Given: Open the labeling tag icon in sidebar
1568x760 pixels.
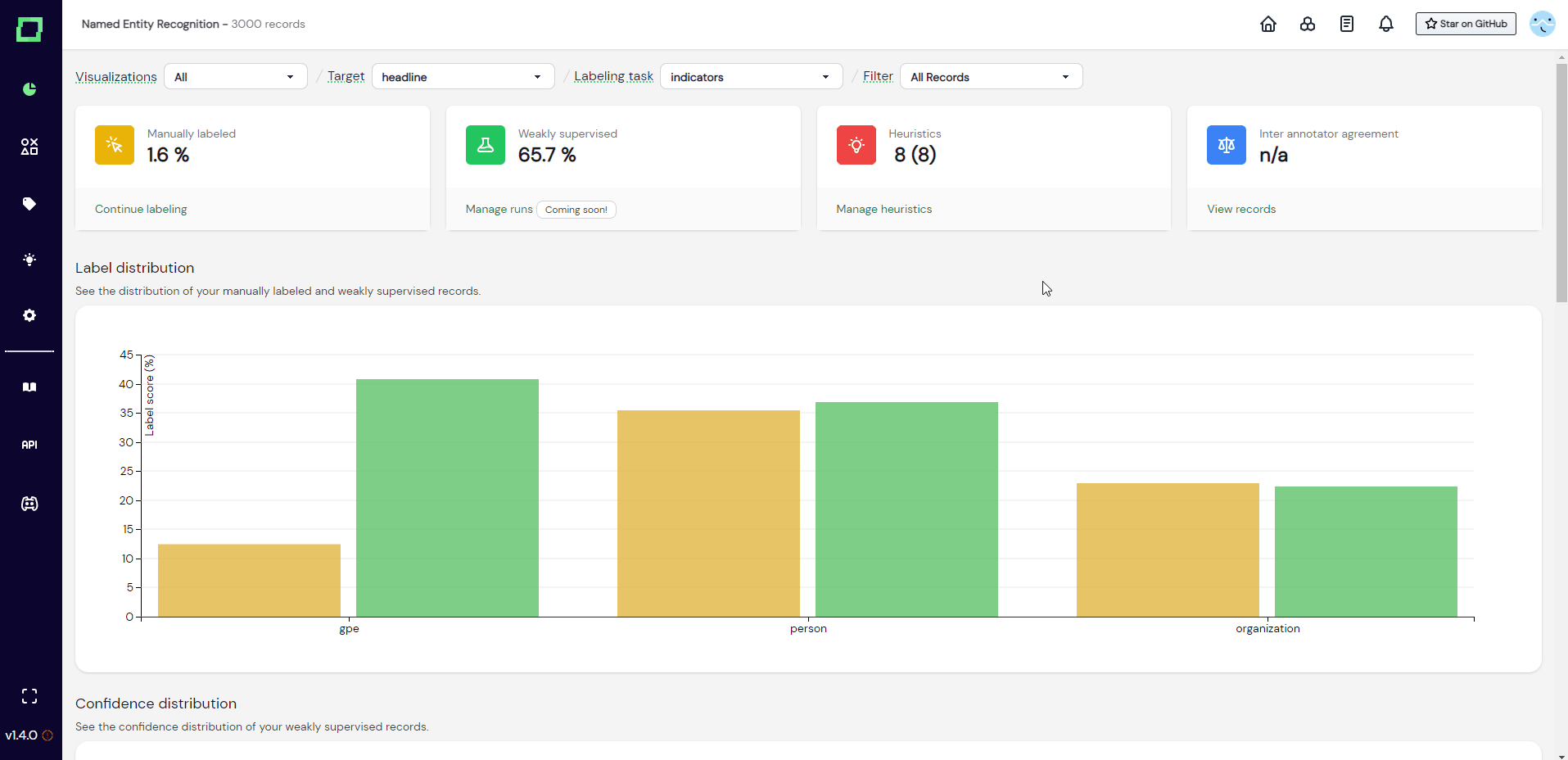Looking at the screenshot, I should (x=29, y=204).
